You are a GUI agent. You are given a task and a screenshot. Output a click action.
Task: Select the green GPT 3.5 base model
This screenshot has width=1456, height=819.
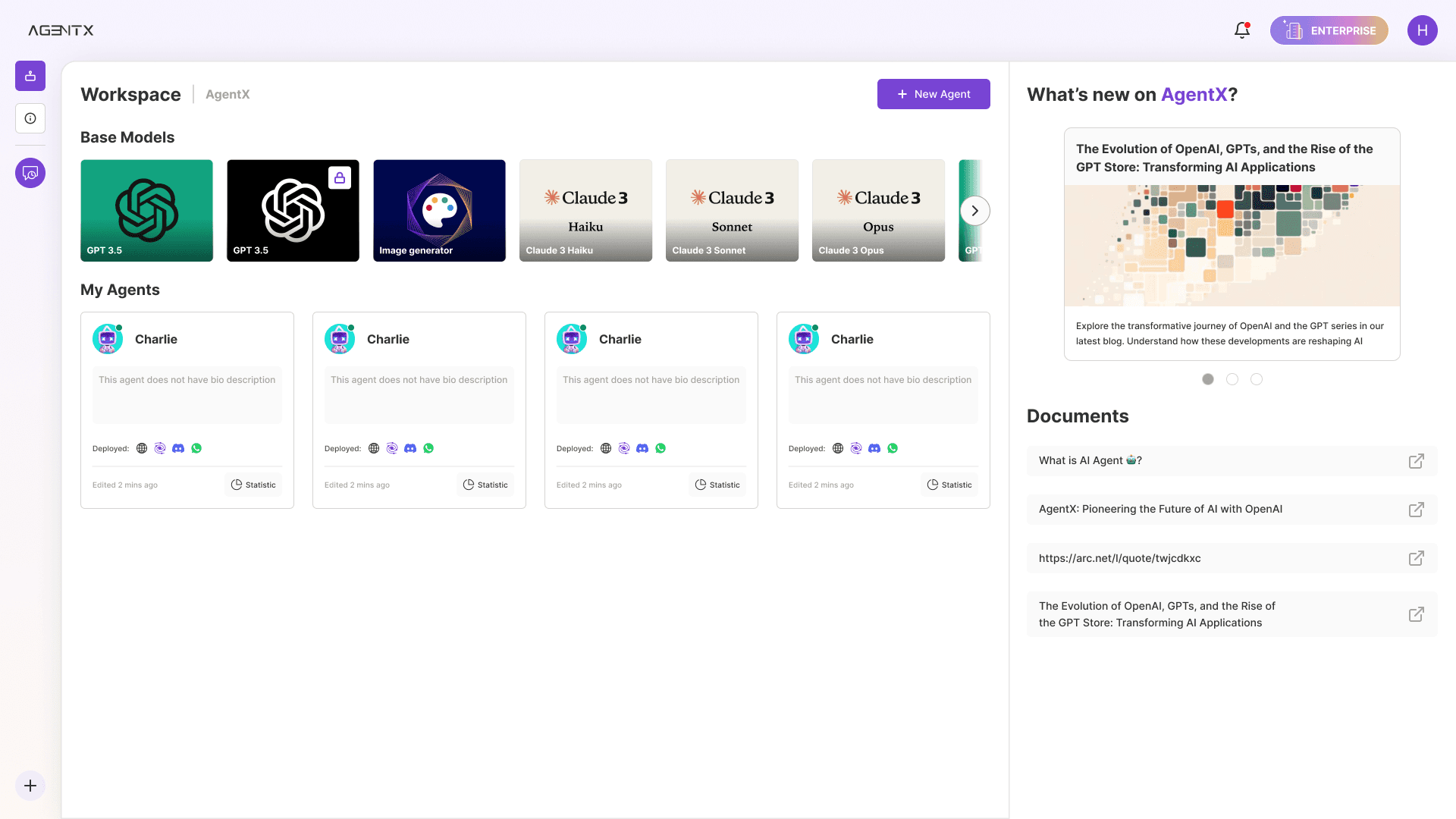(x=146, y=211)
